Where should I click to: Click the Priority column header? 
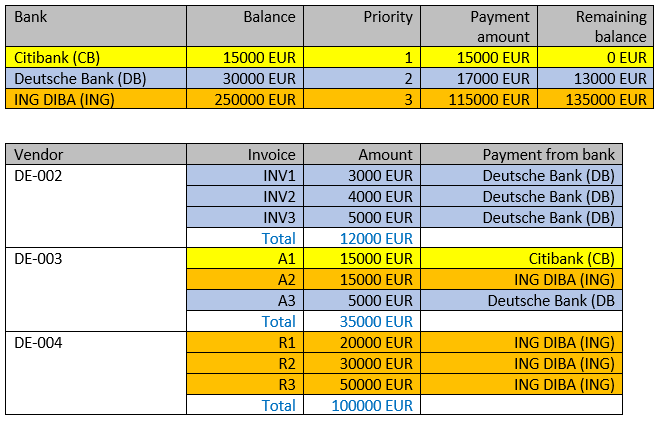[x=387, y=17]
